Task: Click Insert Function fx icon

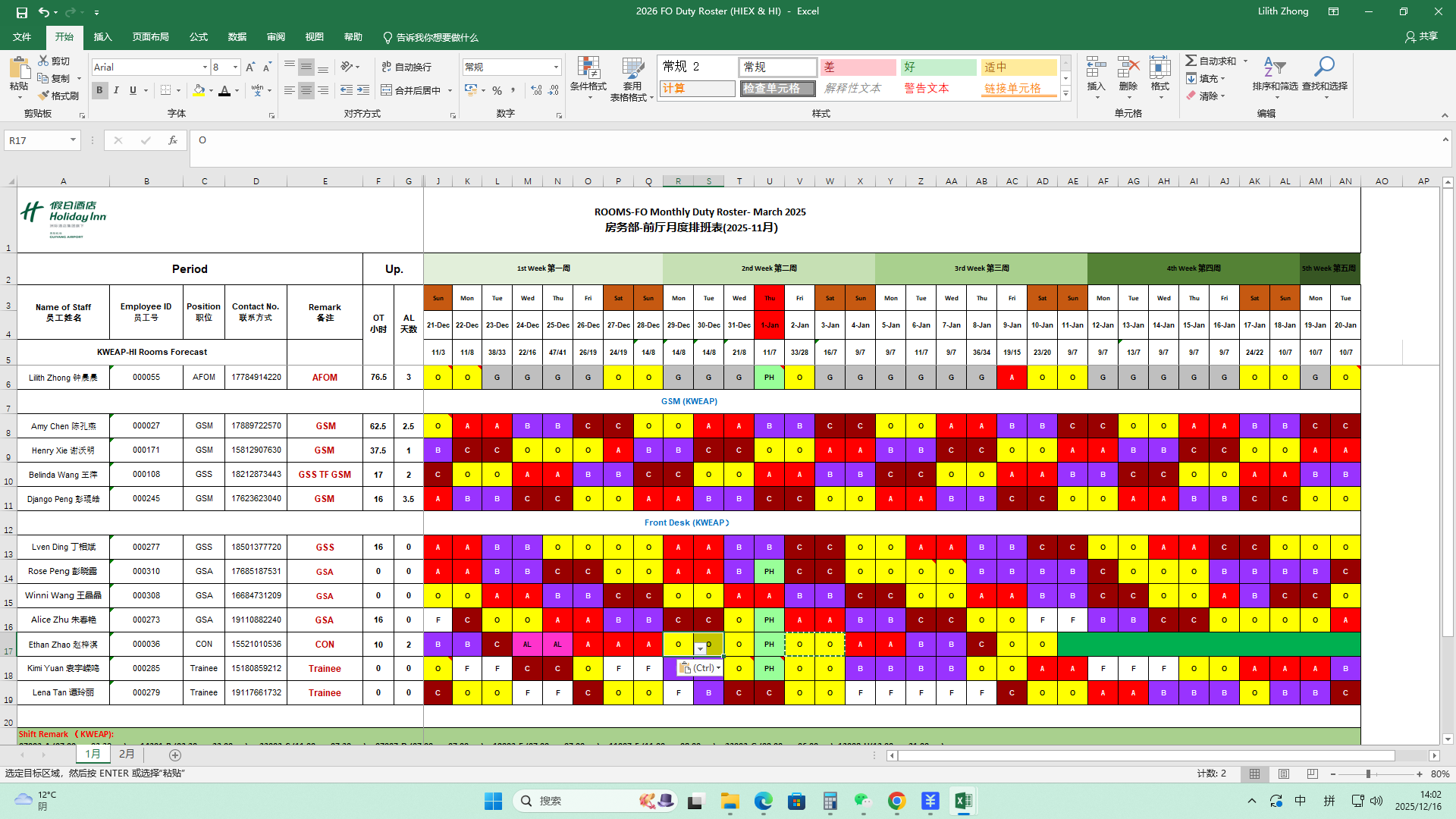Action: pos(173,140)
